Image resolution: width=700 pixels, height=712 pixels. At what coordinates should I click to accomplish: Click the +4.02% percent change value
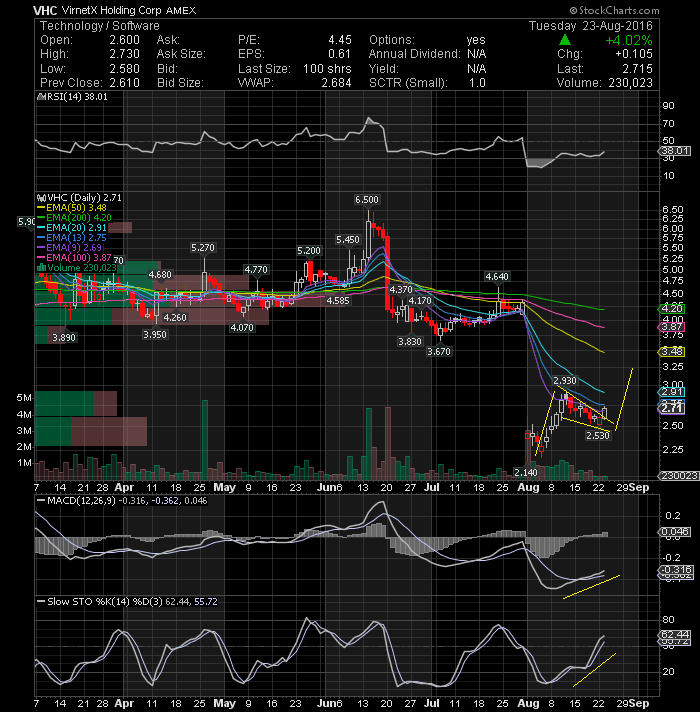629,40
